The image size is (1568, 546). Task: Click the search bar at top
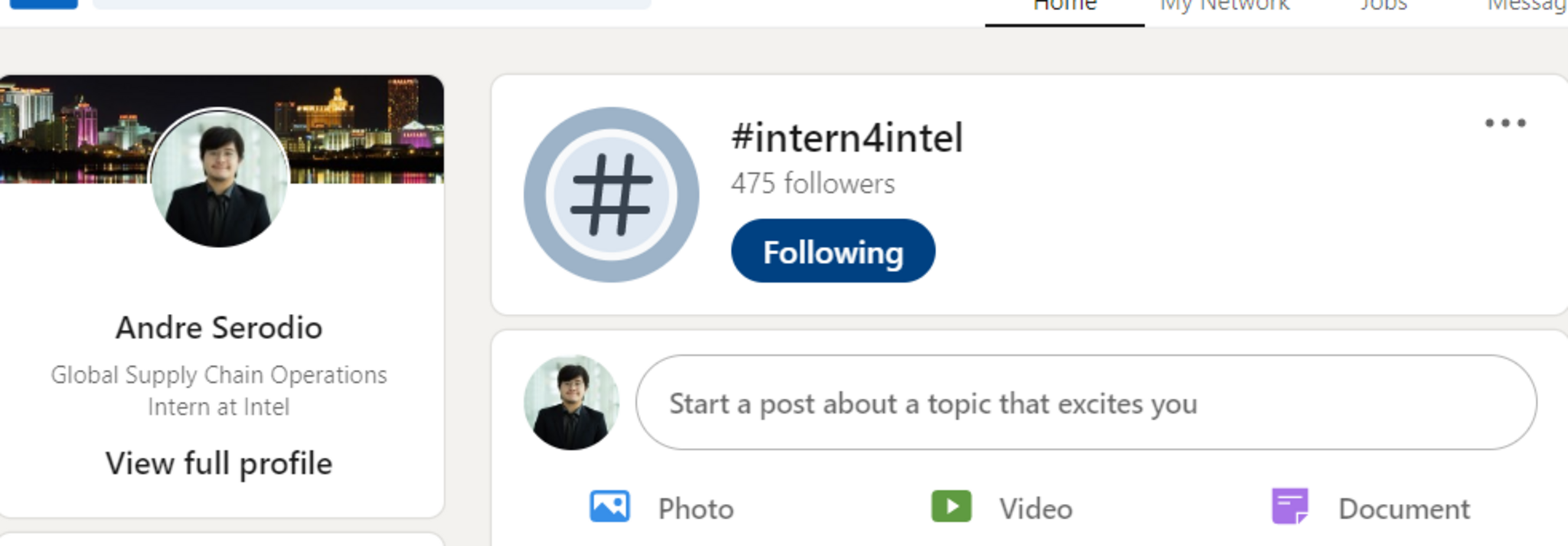coord(371,4)
